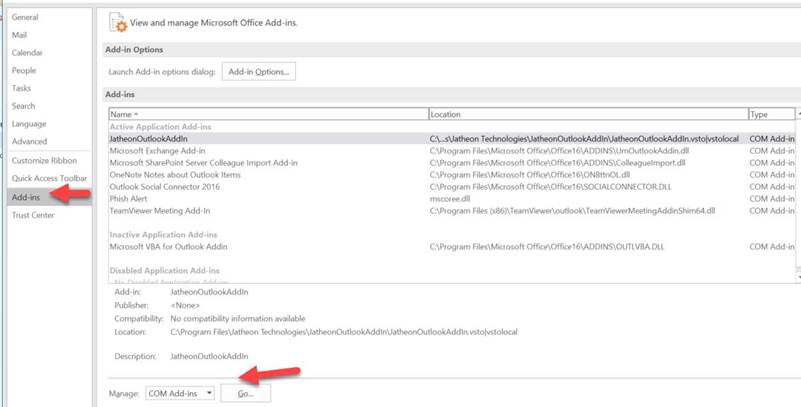
Task: Select the Add-ins category
Action: pos(50,197)
